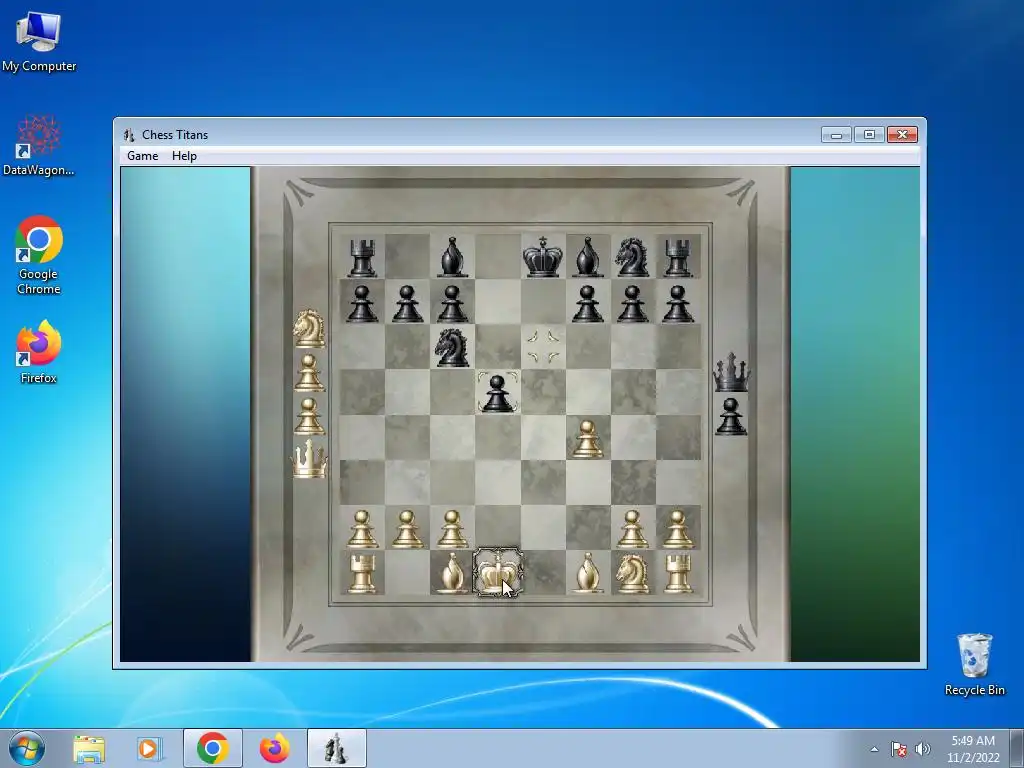The width and height of the screenshot is (1024, 768).
Task: Pick the white rook on h1
Action: coord(677,573)
